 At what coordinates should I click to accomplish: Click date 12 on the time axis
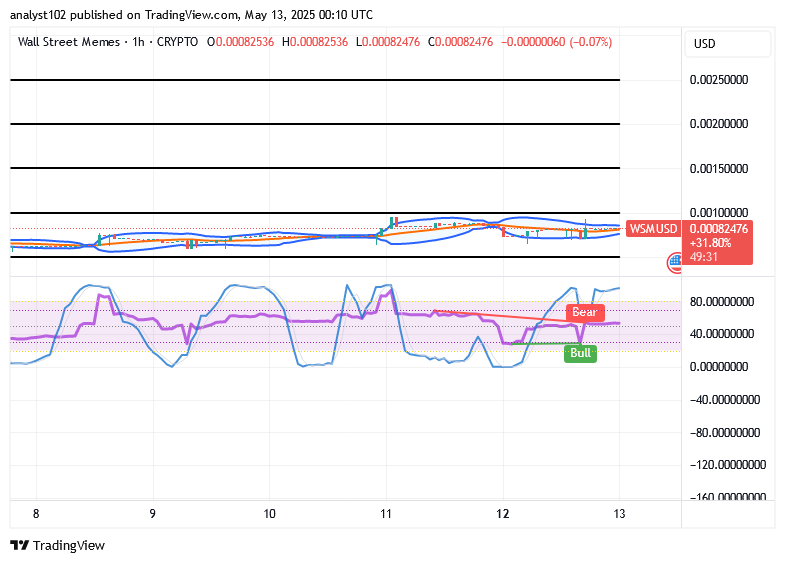pos(503,514)
